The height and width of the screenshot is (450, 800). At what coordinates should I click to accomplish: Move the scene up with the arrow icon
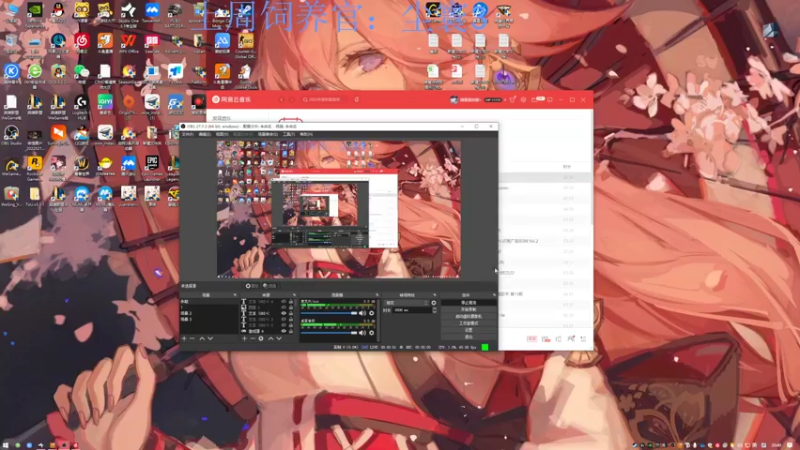click(202, 338)
